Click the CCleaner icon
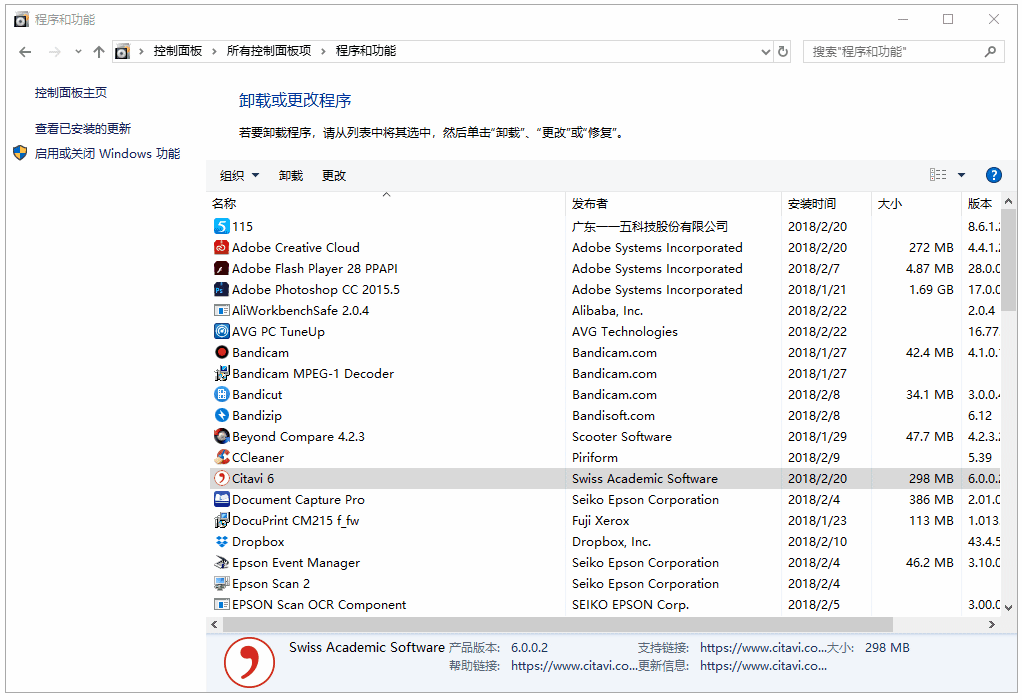Screen dimensions: 1022x700 222,457
